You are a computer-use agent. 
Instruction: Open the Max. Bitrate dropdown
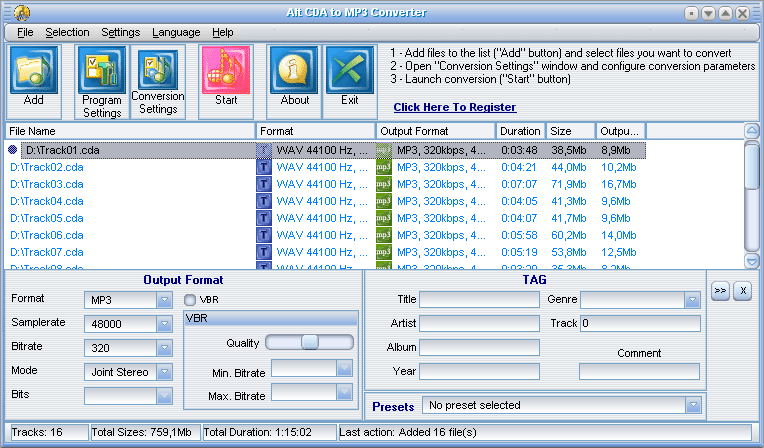point(344,392)
